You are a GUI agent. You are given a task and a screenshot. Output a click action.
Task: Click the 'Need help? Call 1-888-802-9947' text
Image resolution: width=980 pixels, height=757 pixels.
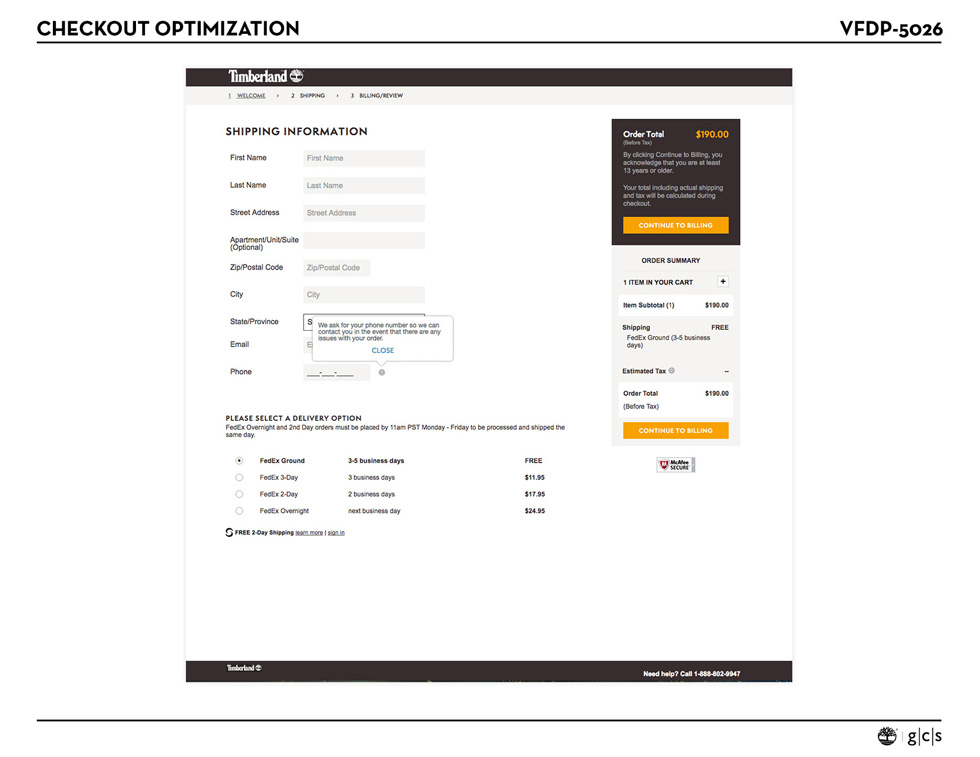coord(691,674)
